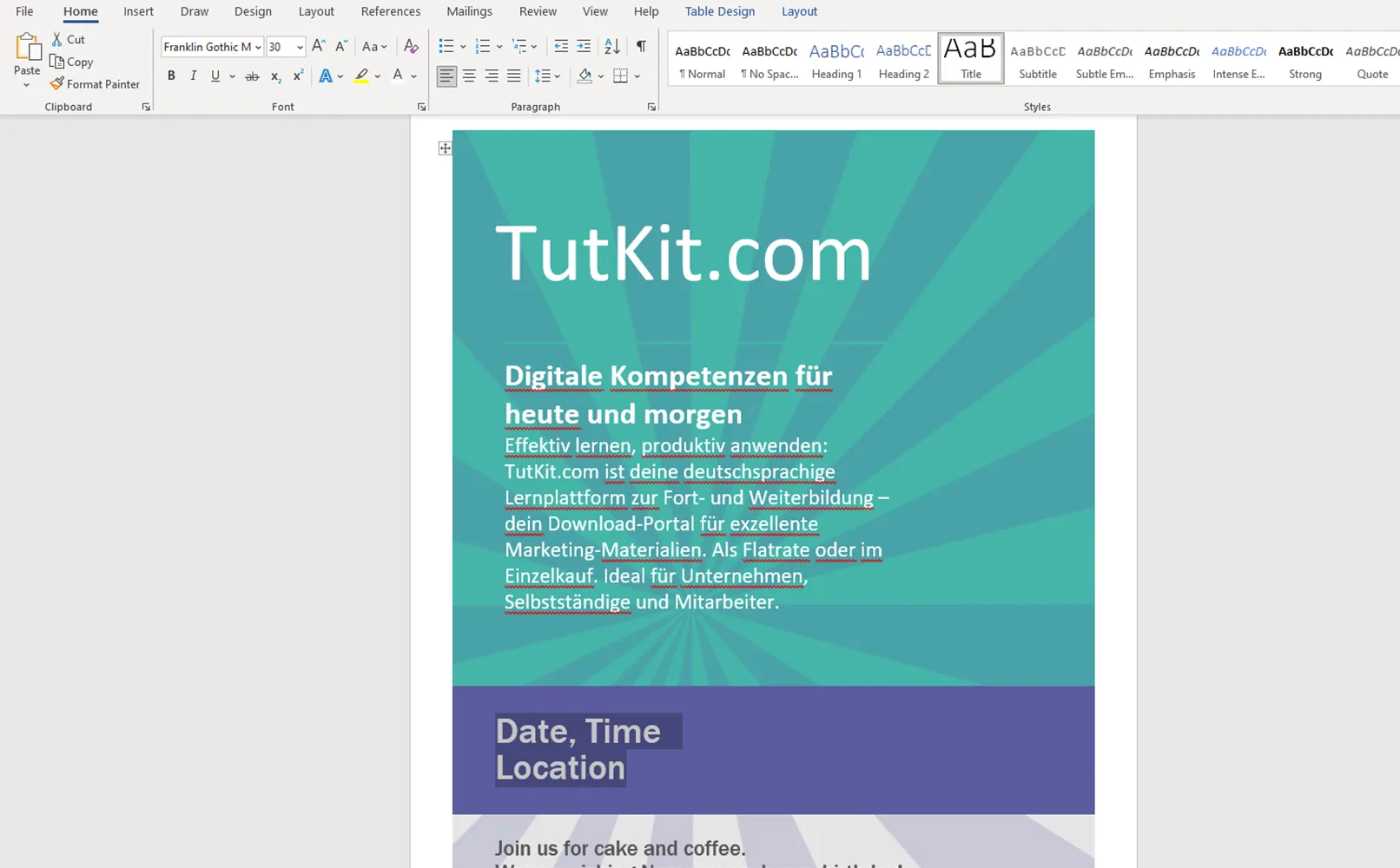Sort the selected text
The width and height of the screenshot is (1400, 868).
click(612, 46)
